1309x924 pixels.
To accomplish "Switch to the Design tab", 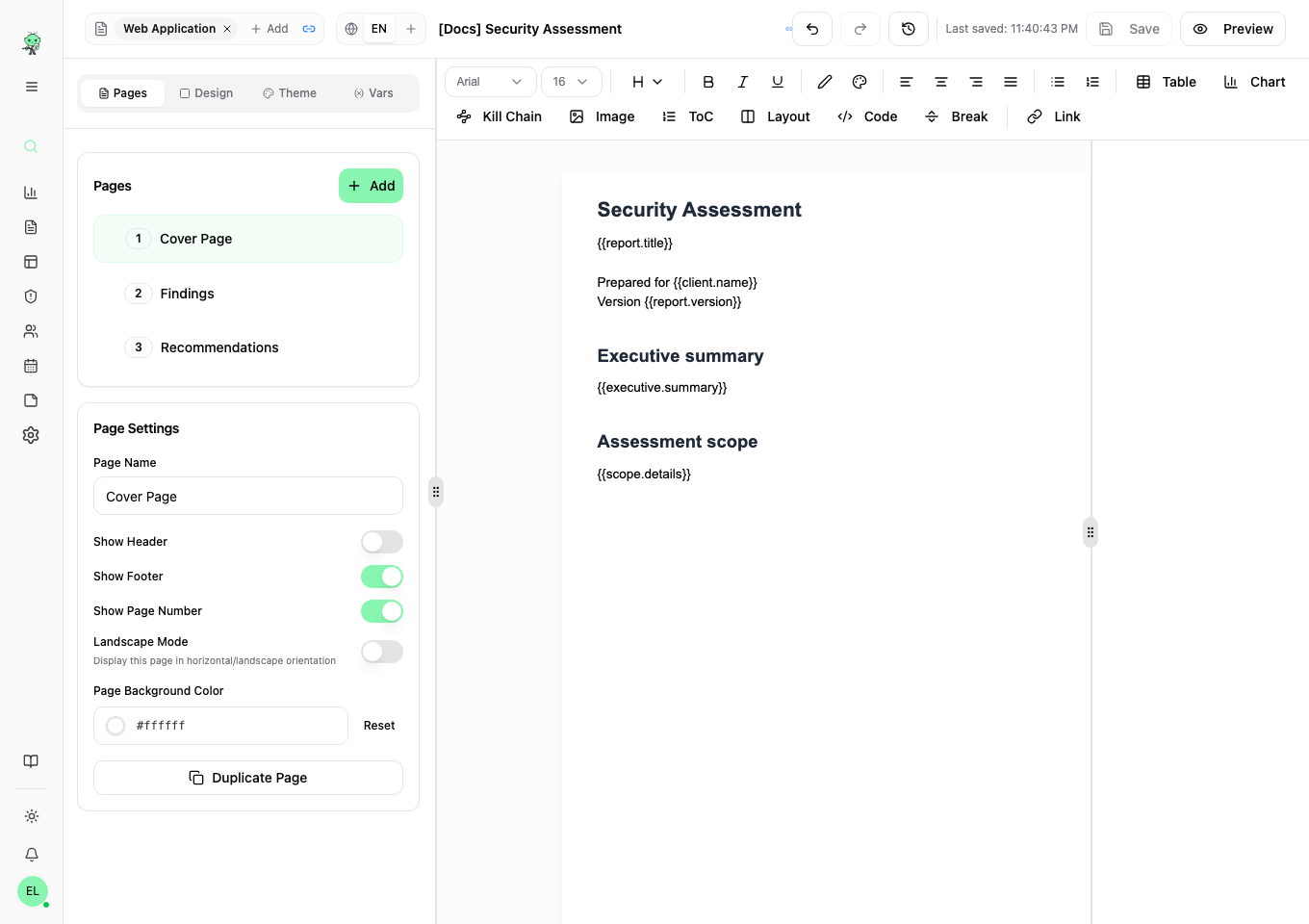I will [206, 93].
